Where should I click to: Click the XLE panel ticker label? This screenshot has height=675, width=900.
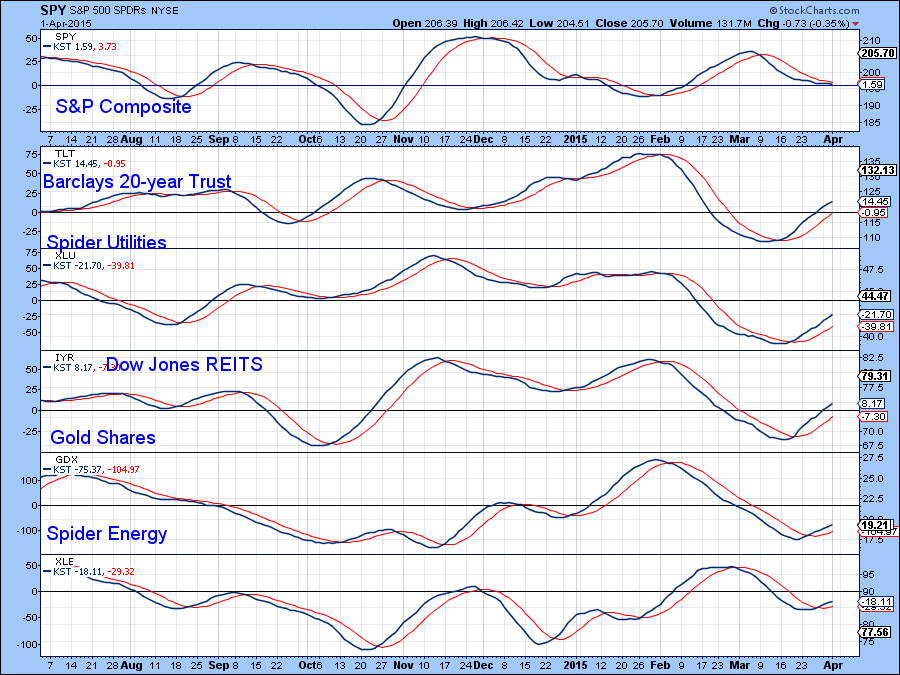click(x=64, y=561)
